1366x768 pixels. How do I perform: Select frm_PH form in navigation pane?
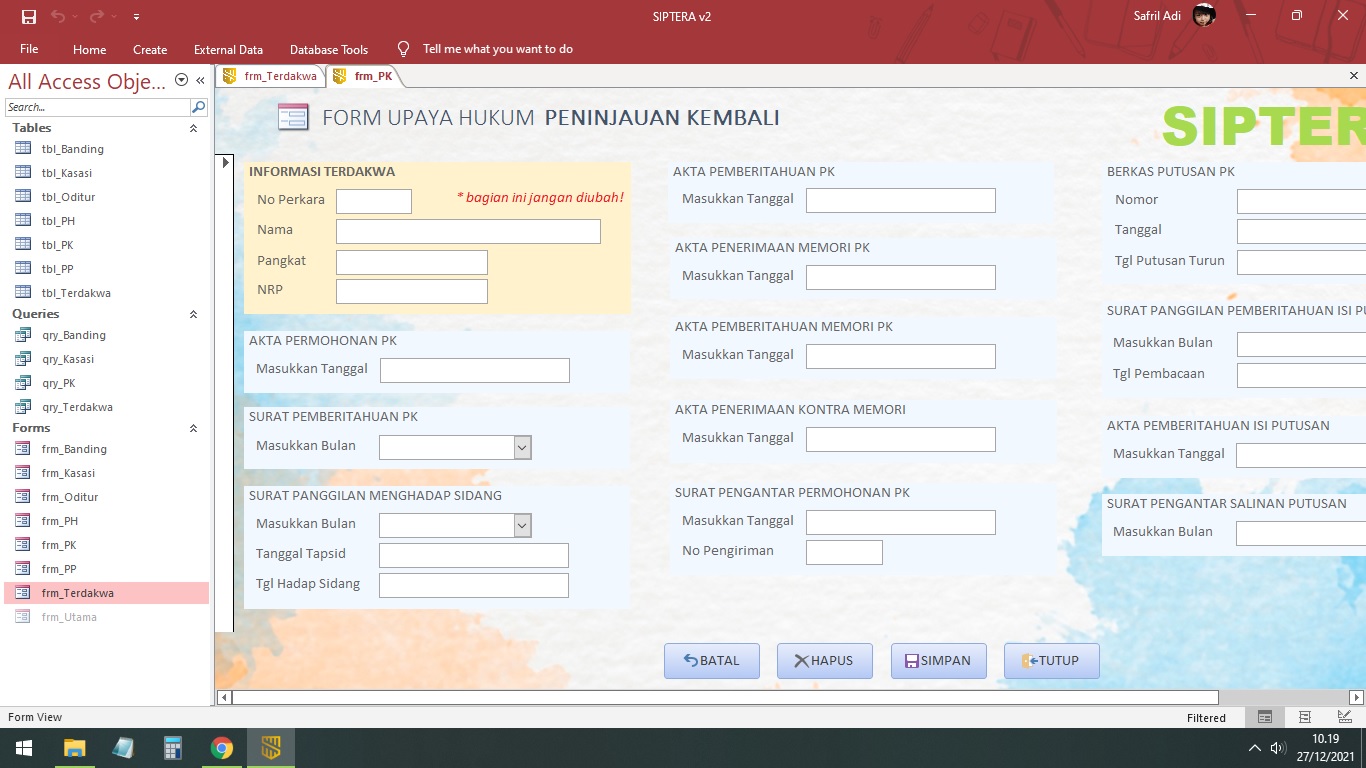(106, 521)
